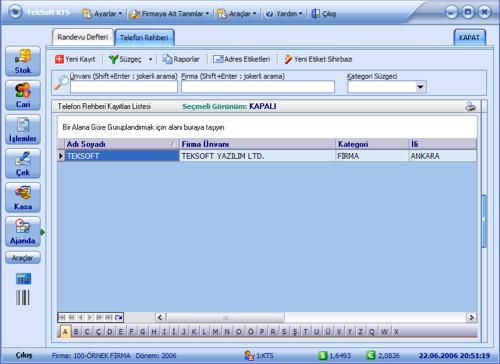Screen dimensions: 500x364
Task: Click the calendar icon below Araçlar
Action: (23, 279)
